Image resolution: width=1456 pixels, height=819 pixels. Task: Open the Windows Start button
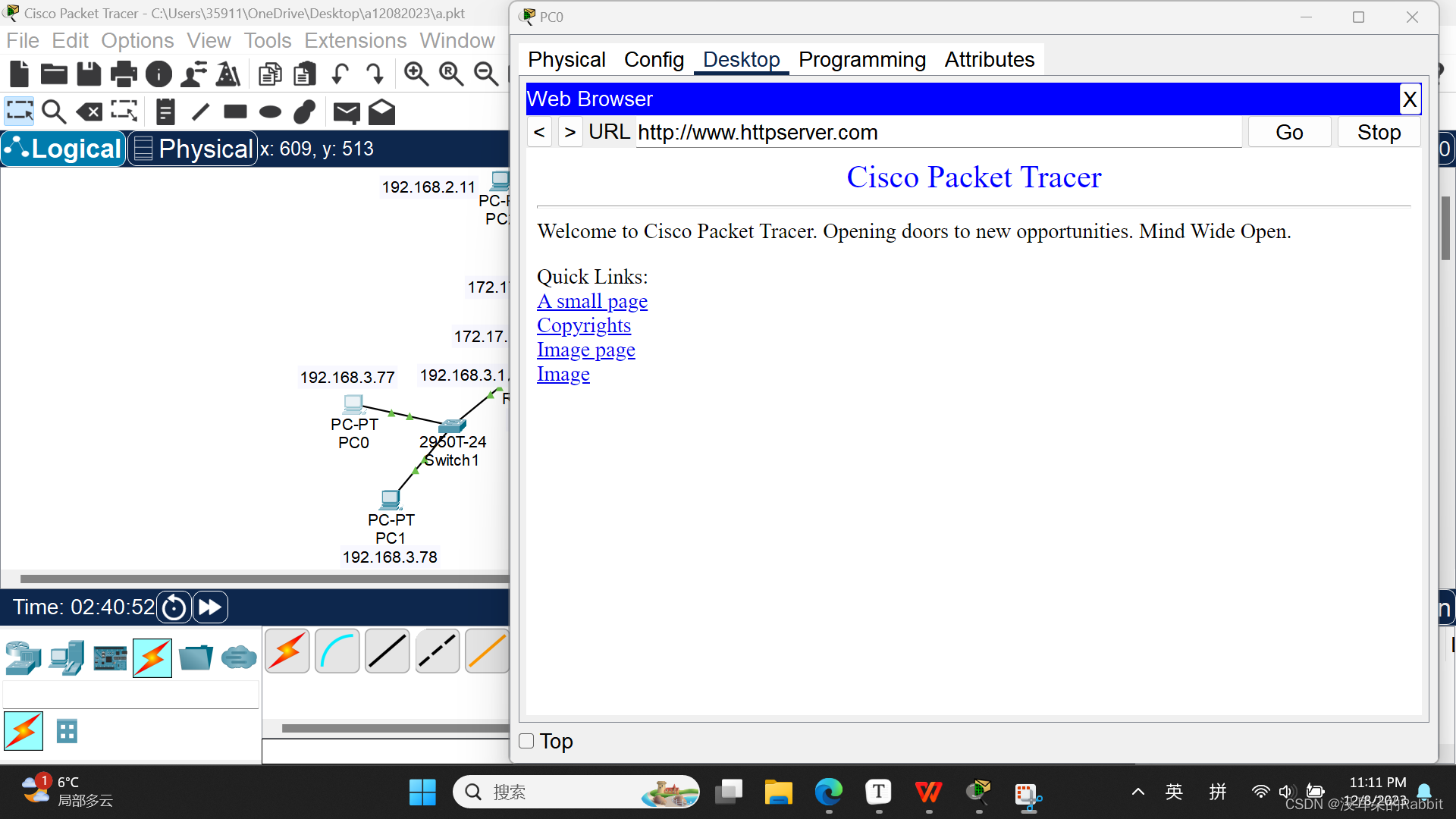coord(422,792)
